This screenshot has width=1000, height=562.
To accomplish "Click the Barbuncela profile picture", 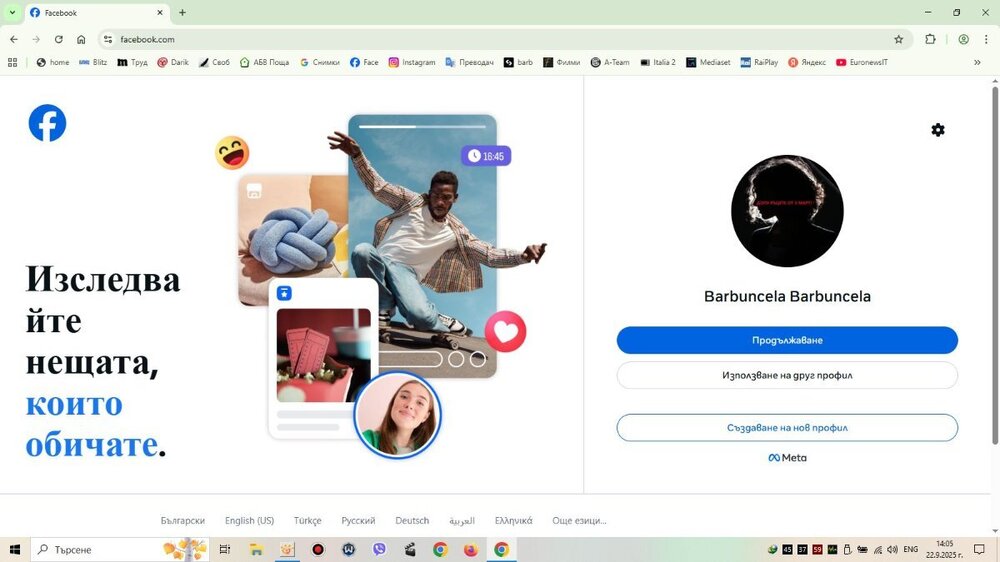I will pyautogui.click(x=787, y=211).
